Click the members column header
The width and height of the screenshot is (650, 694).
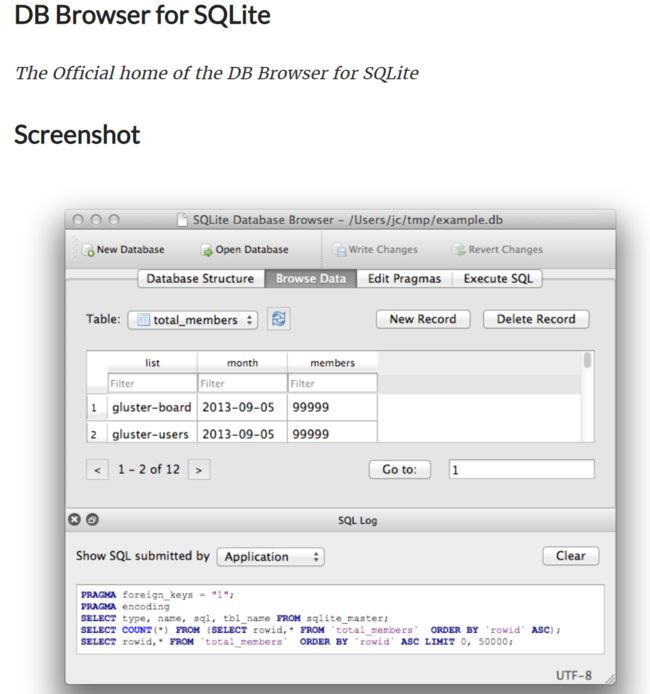(x=332, y=363)
